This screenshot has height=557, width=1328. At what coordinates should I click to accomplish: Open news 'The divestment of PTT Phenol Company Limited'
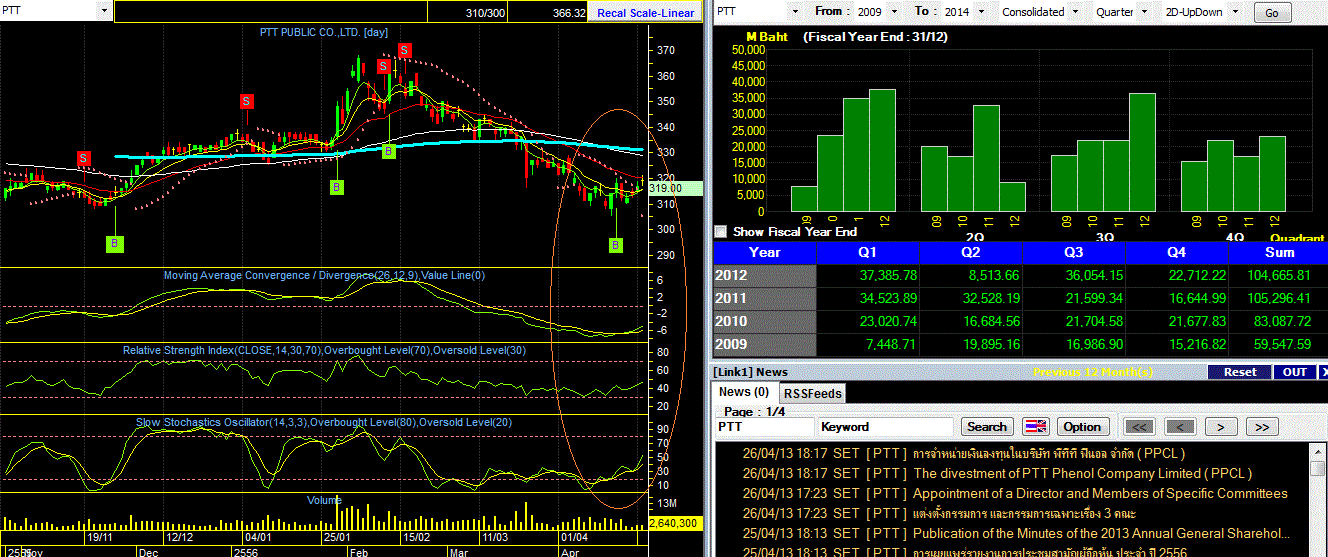pos(1082,473)
